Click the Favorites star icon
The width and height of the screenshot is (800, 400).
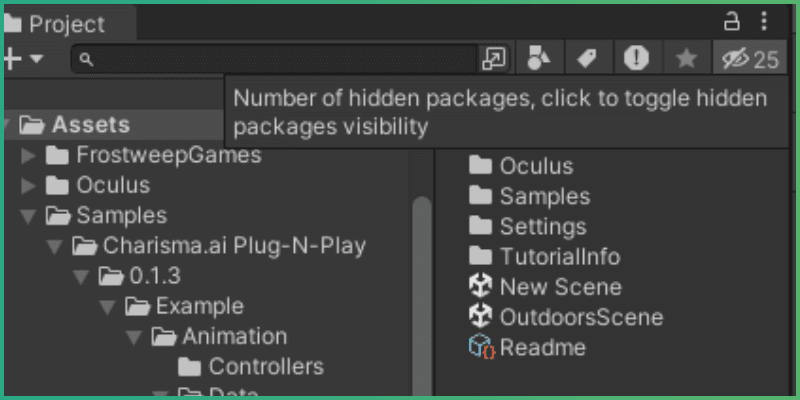(686, 59)
